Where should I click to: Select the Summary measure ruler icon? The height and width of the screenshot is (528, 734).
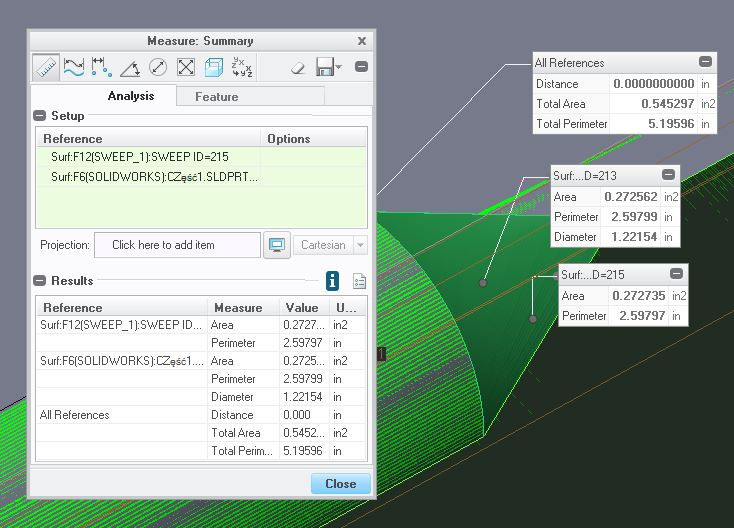(46, 67)
